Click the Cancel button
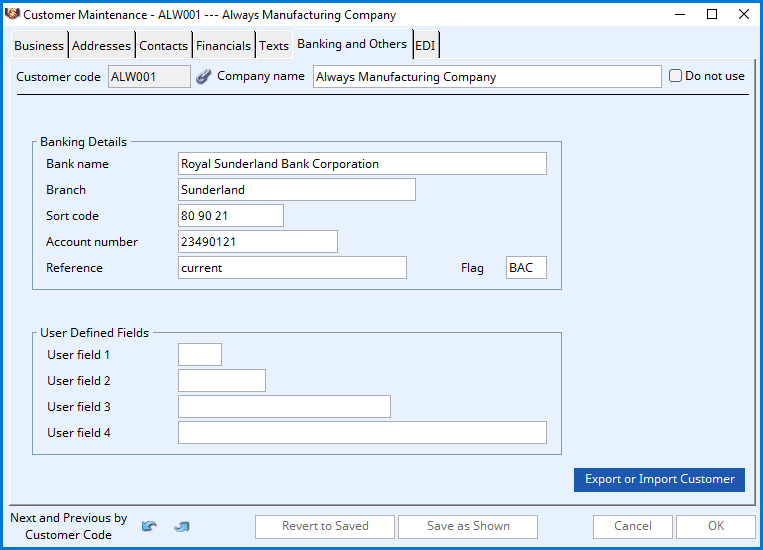The image size is (763, 550). (x=633, y=527)
